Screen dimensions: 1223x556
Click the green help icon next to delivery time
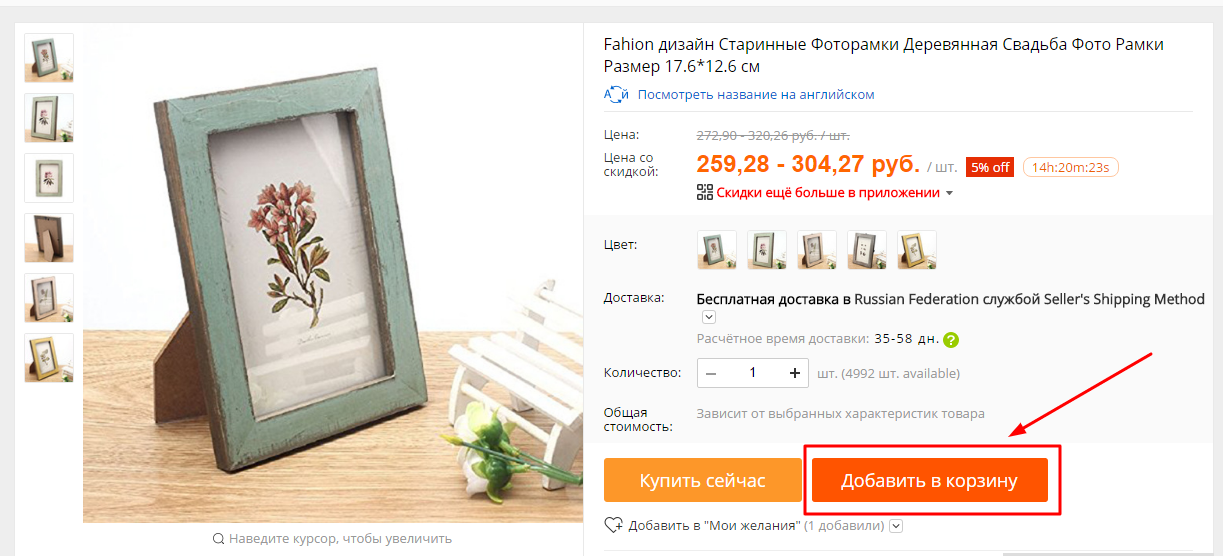click(951, 339)
